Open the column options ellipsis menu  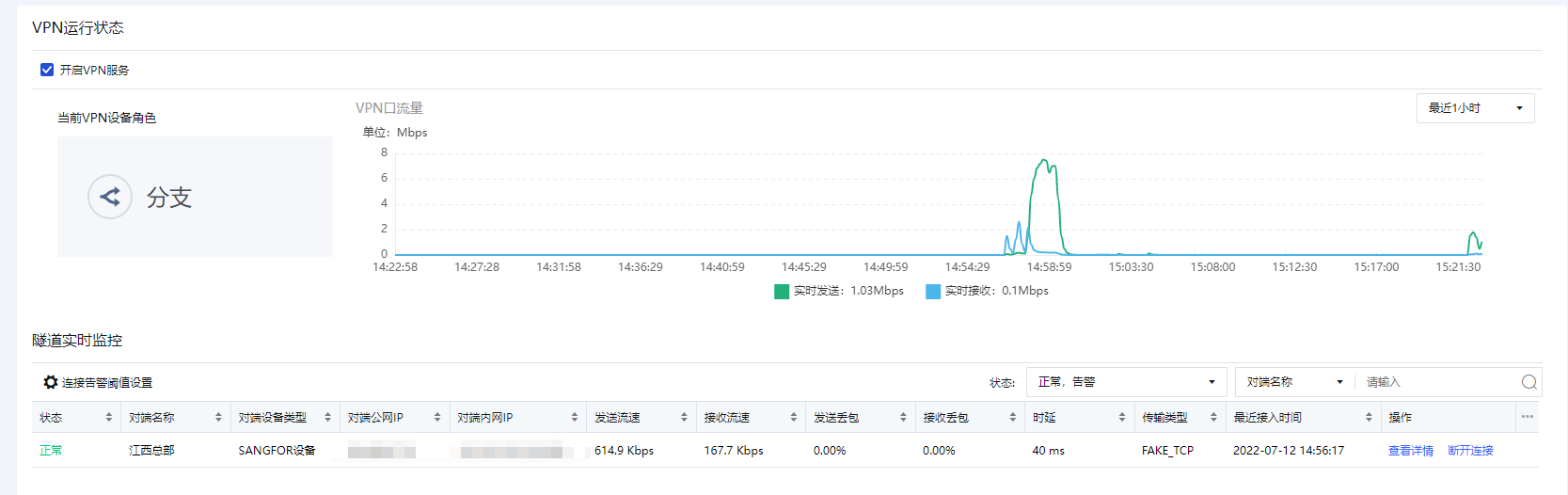[1527, 417]
